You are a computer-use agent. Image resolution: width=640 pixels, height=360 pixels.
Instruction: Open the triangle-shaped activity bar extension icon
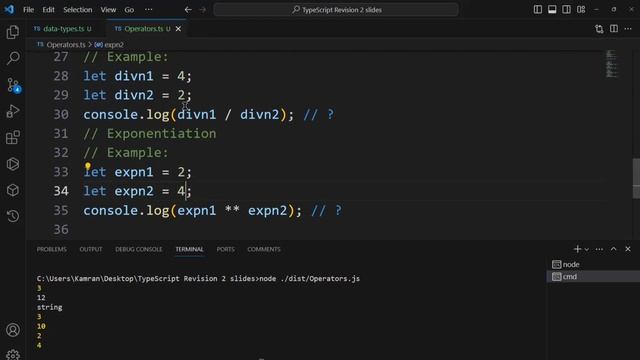point(13,164)
